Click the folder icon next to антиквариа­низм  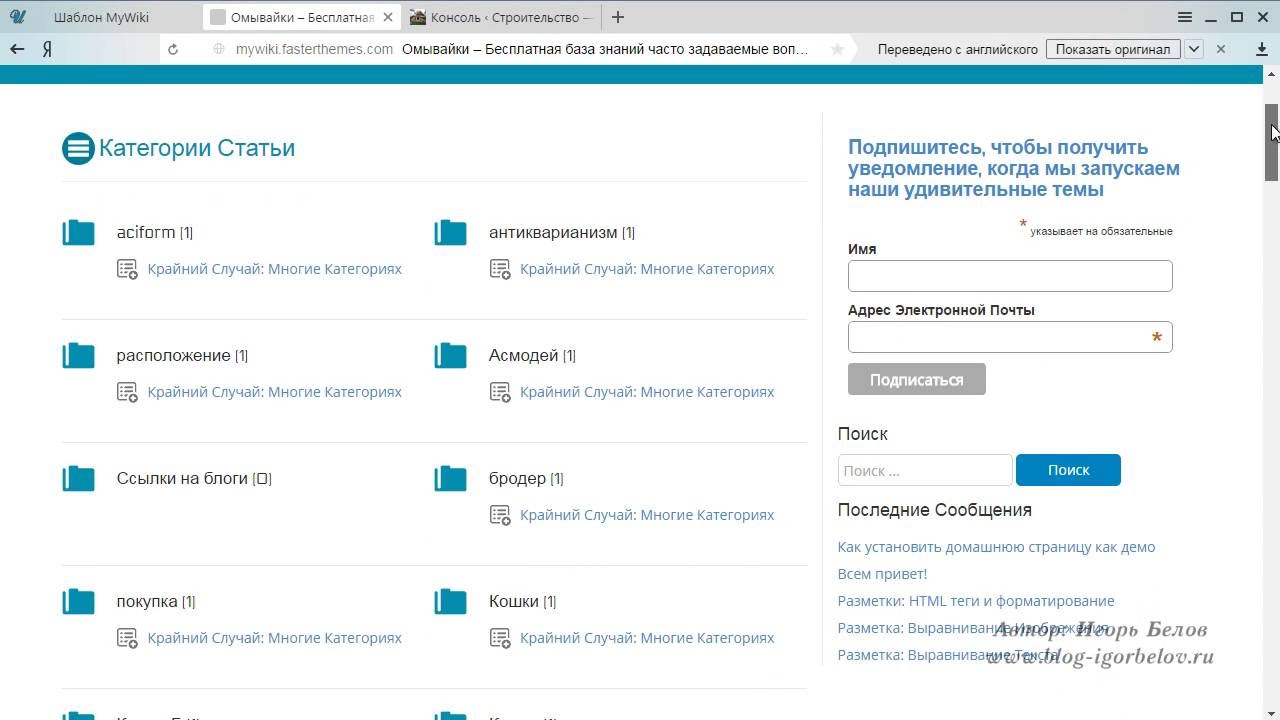point(450,233)
